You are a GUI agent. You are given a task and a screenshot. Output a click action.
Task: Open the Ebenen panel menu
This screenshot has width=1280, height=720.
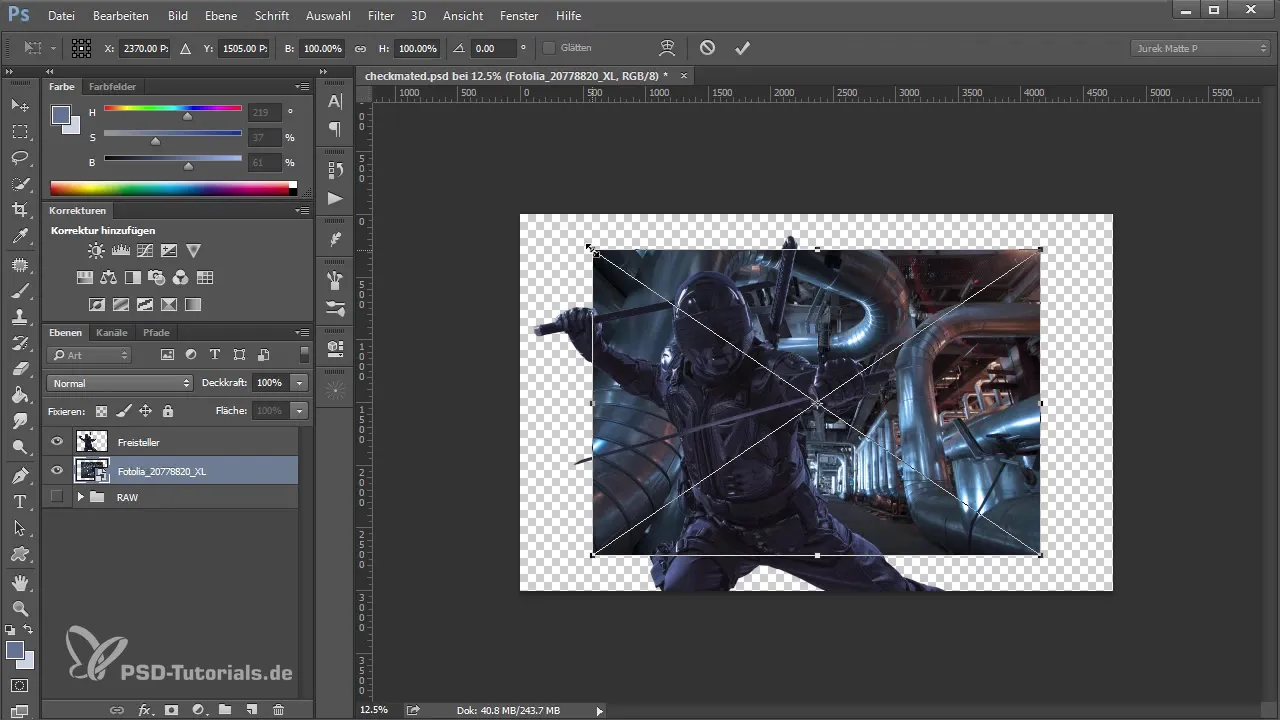point(302,332)
